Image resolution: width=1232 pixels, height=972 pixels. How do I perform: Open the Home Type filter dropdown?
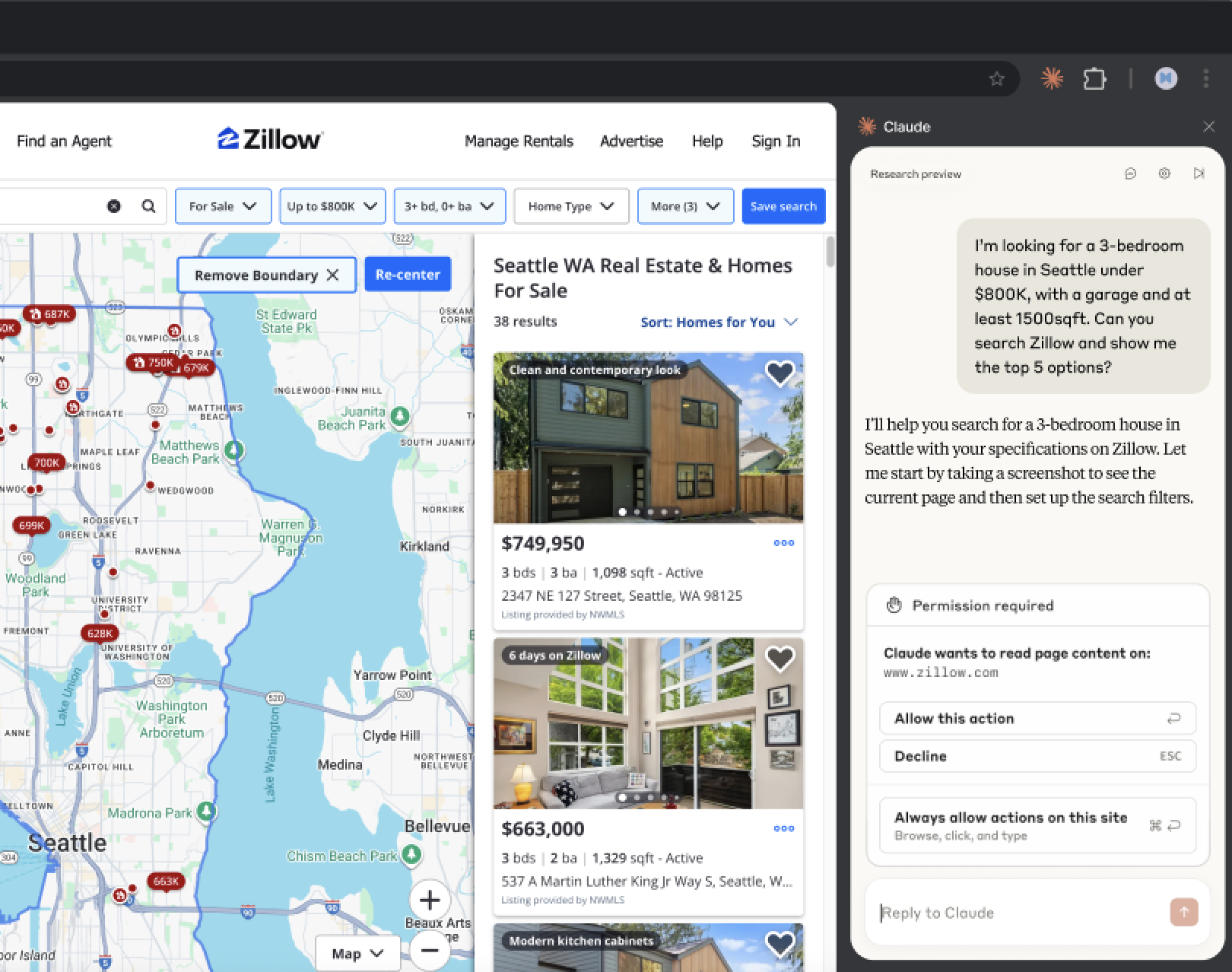(x=570, y=205)
